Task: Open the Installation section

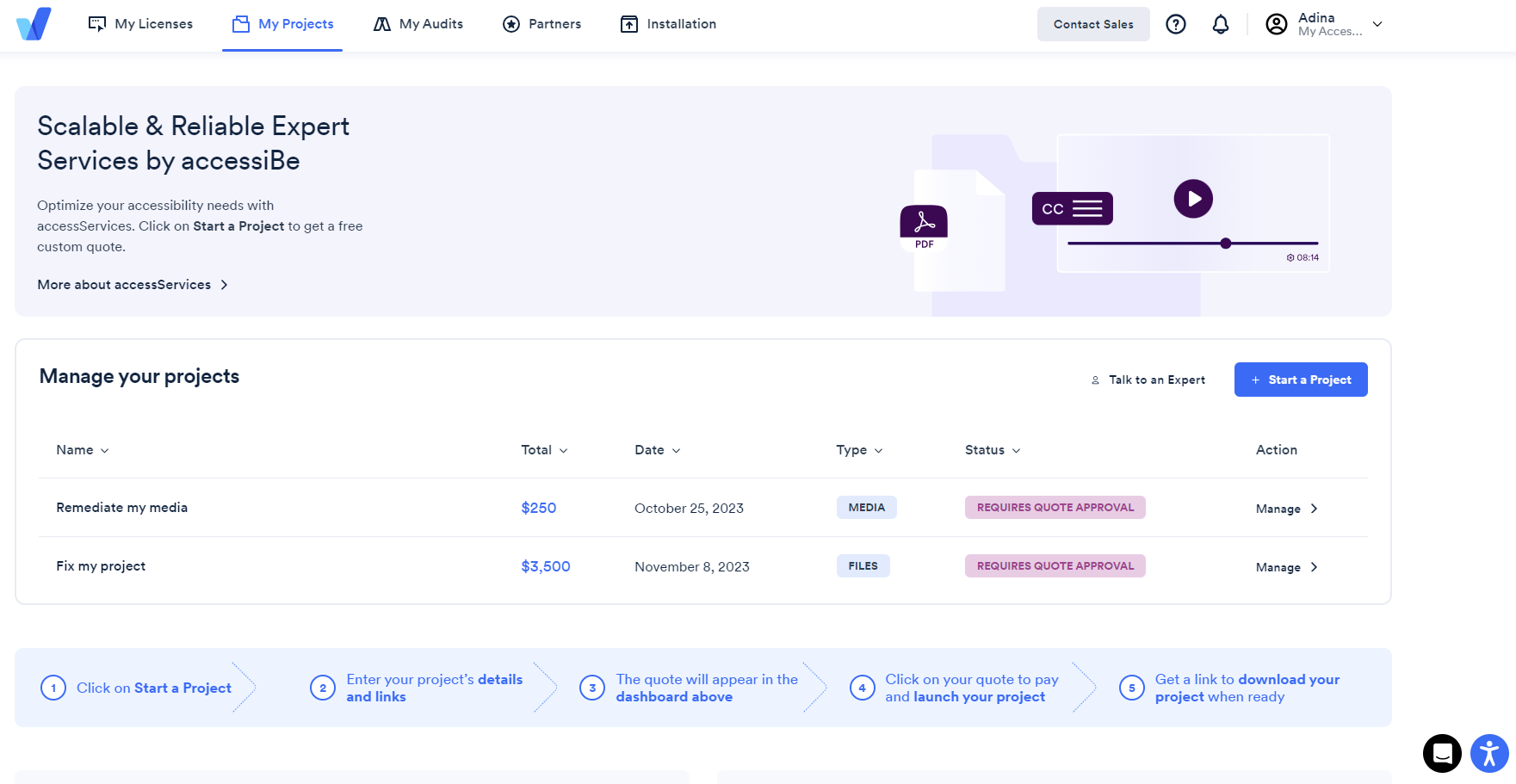Action: coord(667,24)
